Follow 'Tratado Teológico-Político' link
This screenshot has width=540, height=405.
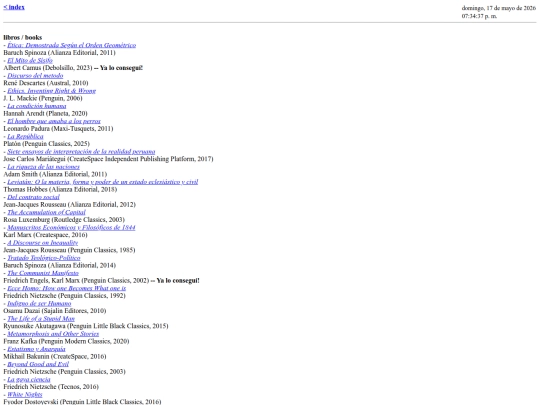[x=44, y=258]
